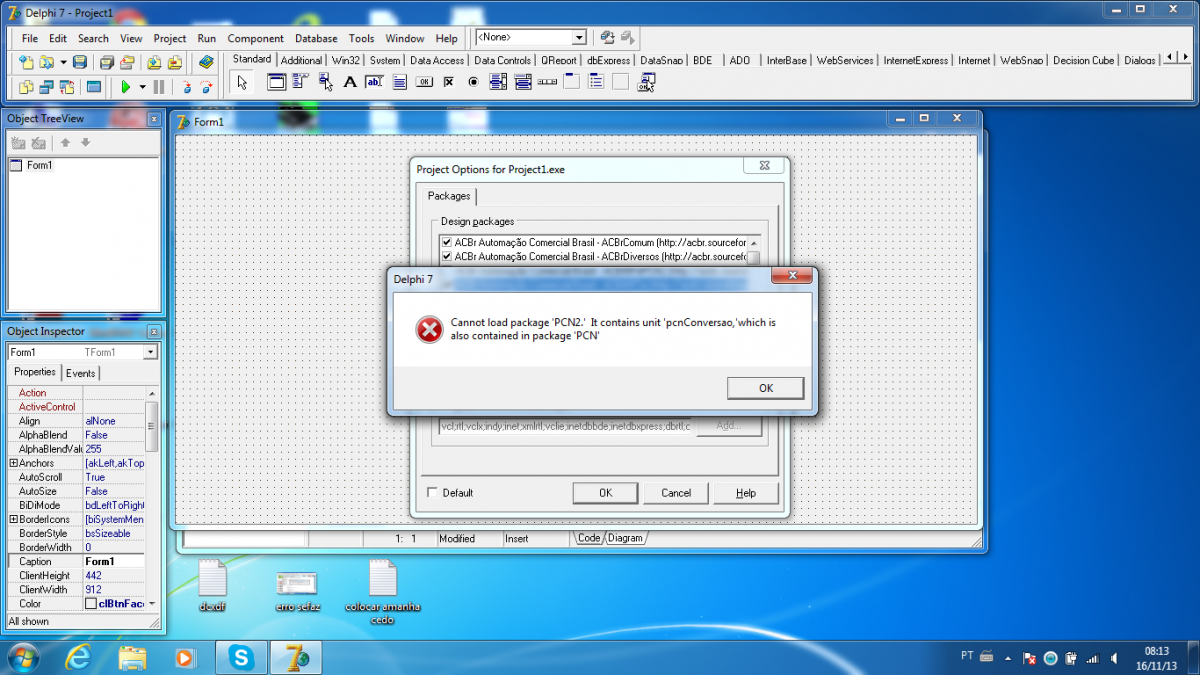Click Remove file from project icon

pyautogui.click(x=175, y=62)
